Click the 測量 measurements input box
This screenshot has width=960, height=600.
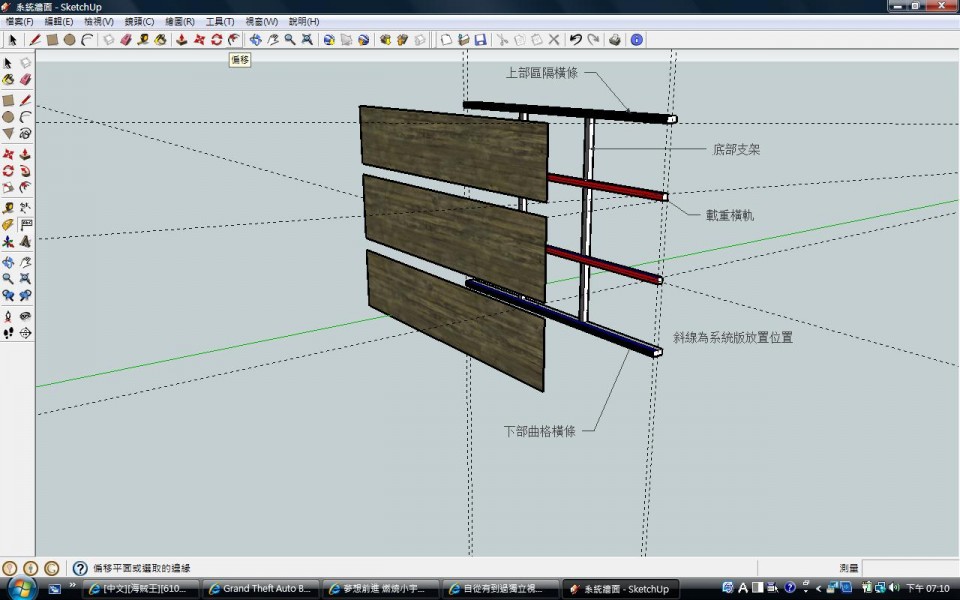click(x=909, y=568)
